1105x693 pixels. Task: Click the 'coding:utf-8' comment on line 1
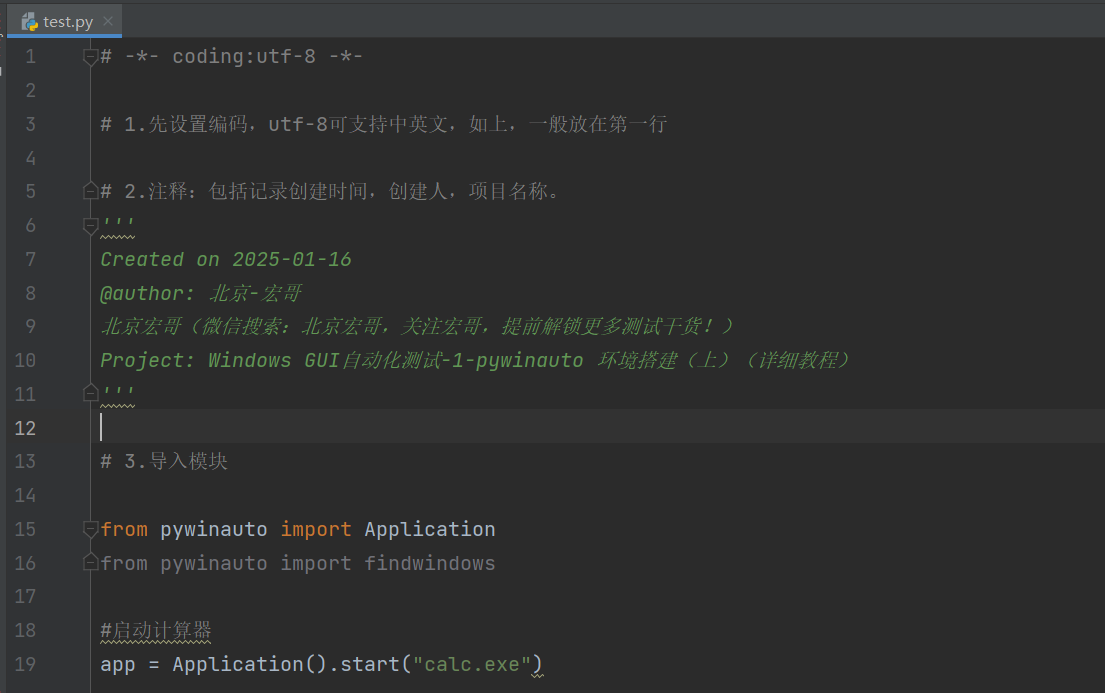tap(243, 57)
